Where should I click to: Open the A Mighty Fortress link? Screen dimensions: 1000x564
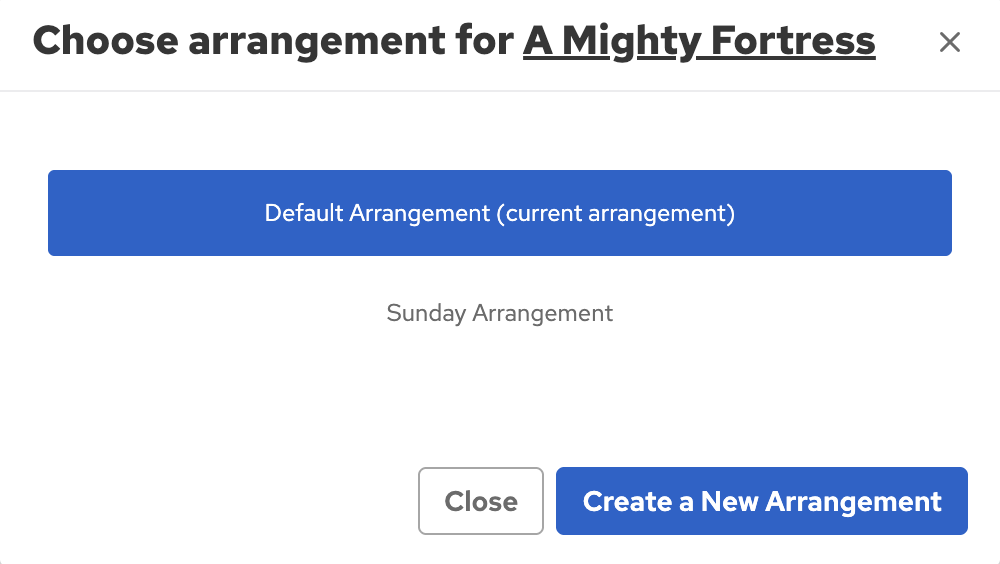(x=699, y=41)
